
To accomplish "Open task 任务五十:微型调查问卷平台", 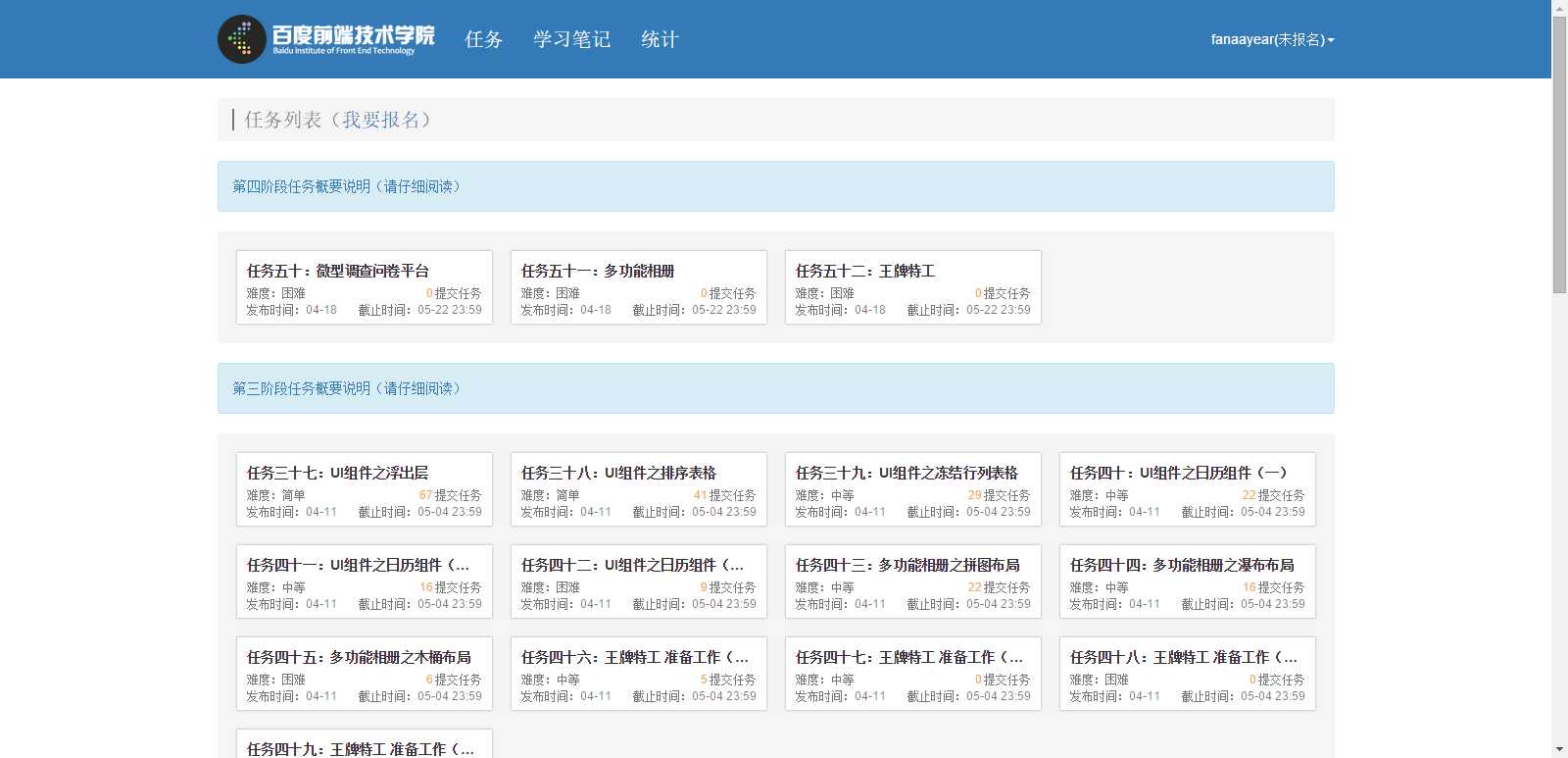I will coord(338,271).
